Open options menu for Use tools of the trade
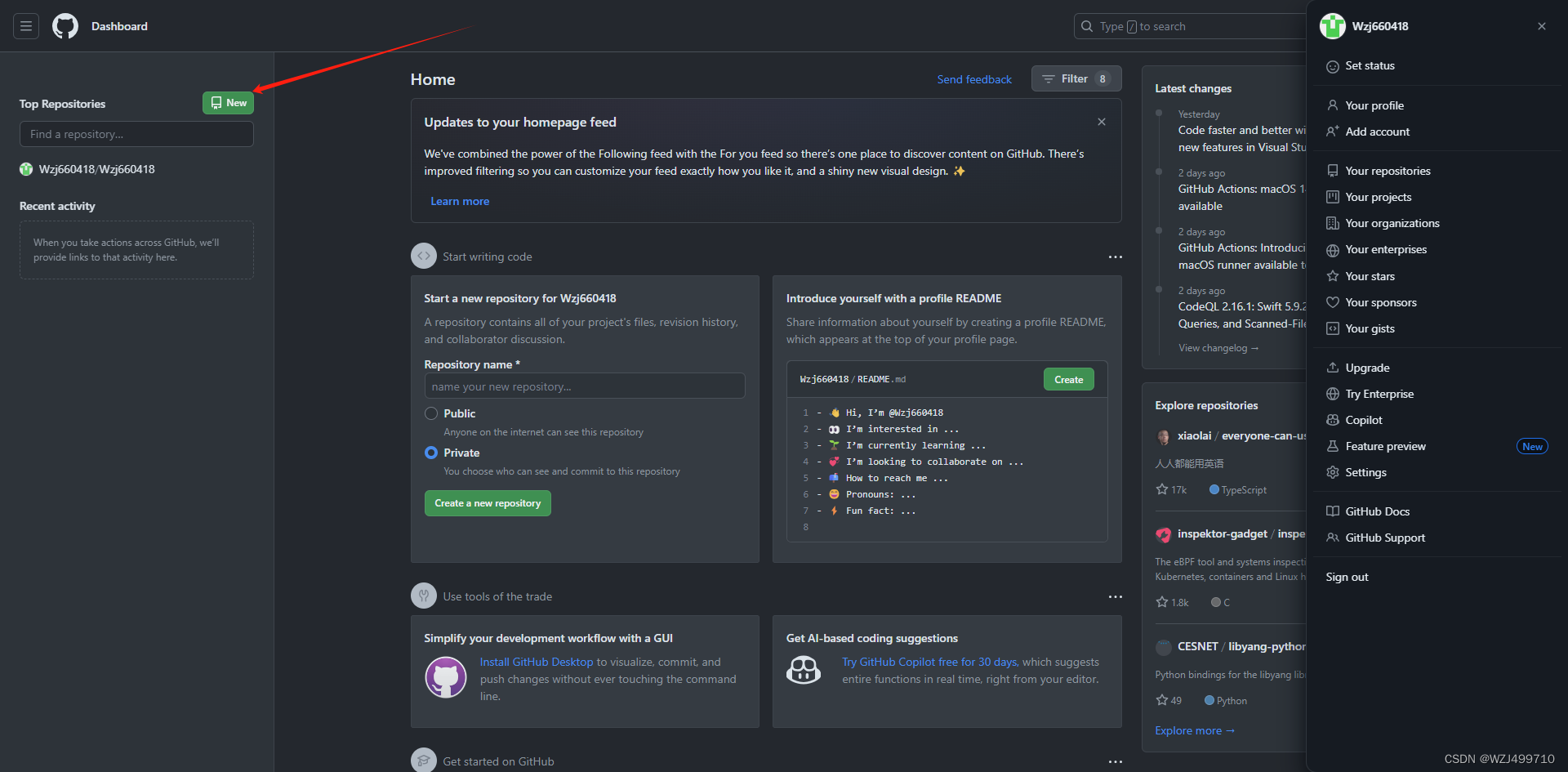This screenshot has height=772, width=1568. pyautogui.click(x=1116, y=596)
